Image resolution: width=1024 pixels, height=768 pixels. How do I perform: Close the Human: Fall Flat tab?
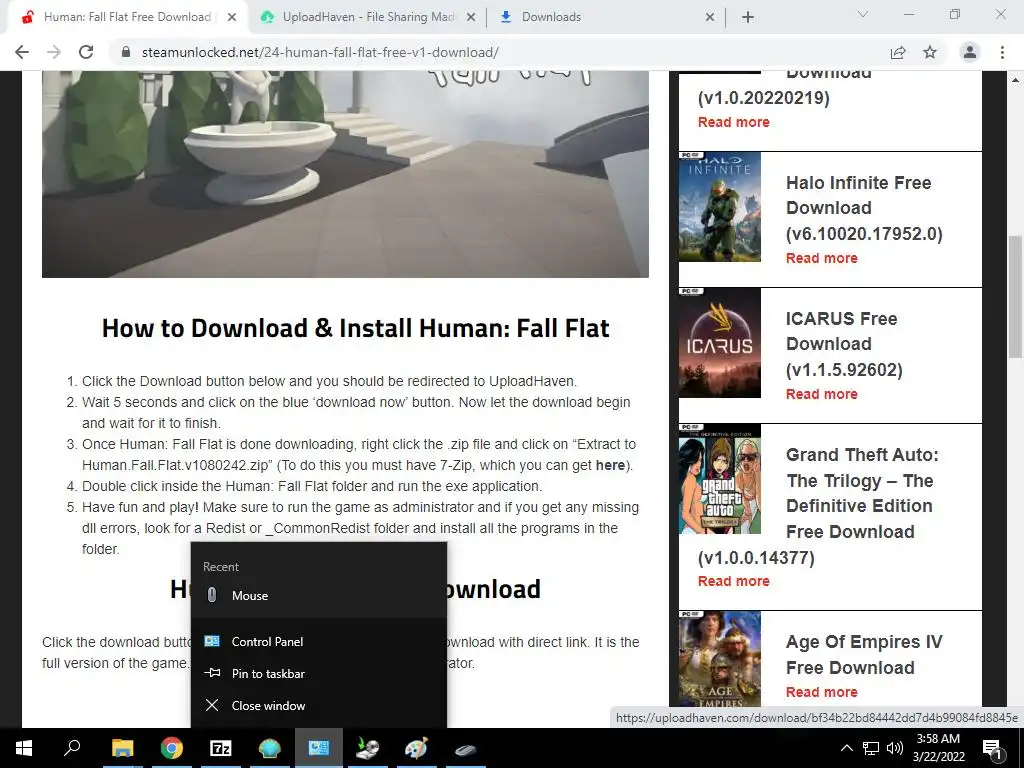(232, 17)
